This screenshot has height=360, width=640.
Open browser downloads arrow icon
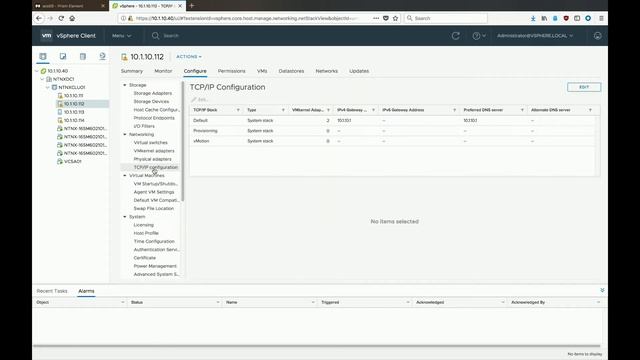tap(533, 18)
